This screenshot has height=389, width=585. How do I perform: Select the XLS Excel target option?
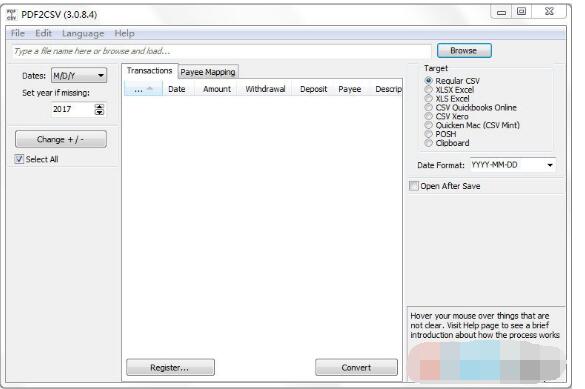click(x=429, y=98)
